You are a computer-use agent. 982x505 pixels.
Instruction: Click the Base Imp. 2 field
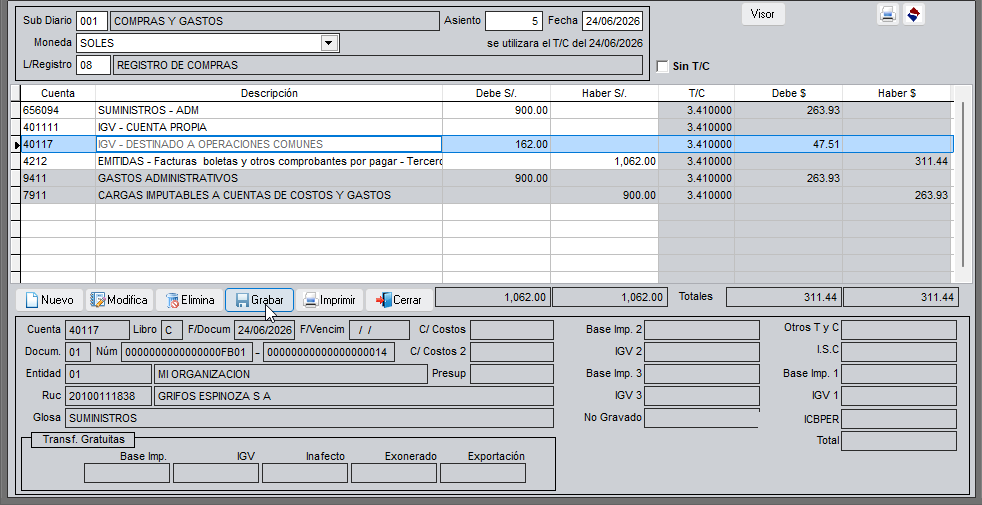[x=701, y=330]
